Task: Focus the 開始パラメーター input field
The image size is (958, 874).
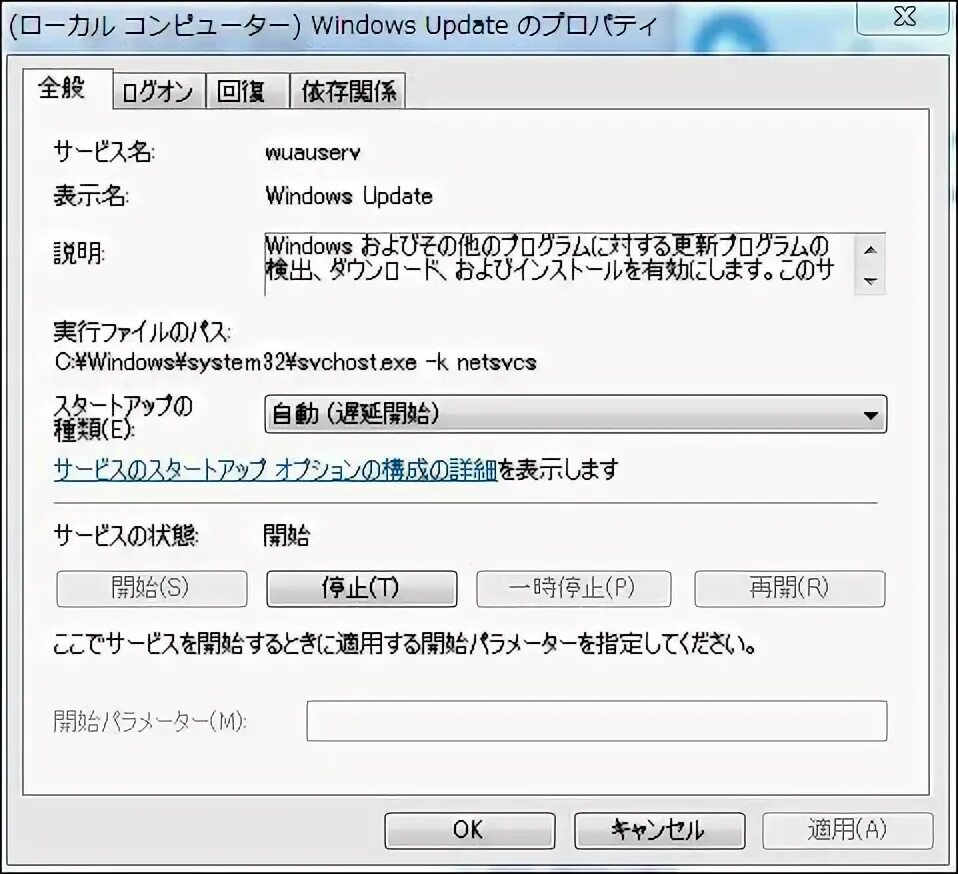Action: tap(596, 721)
